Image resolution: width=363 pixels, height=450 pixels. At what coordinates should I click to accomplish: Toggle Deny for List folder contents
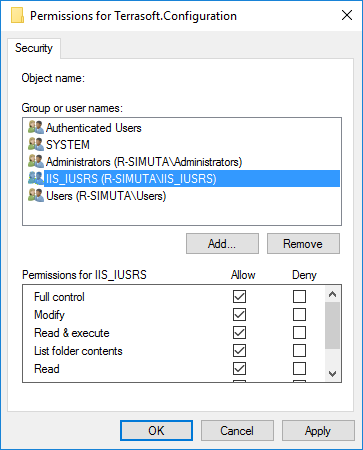(299, 350)
